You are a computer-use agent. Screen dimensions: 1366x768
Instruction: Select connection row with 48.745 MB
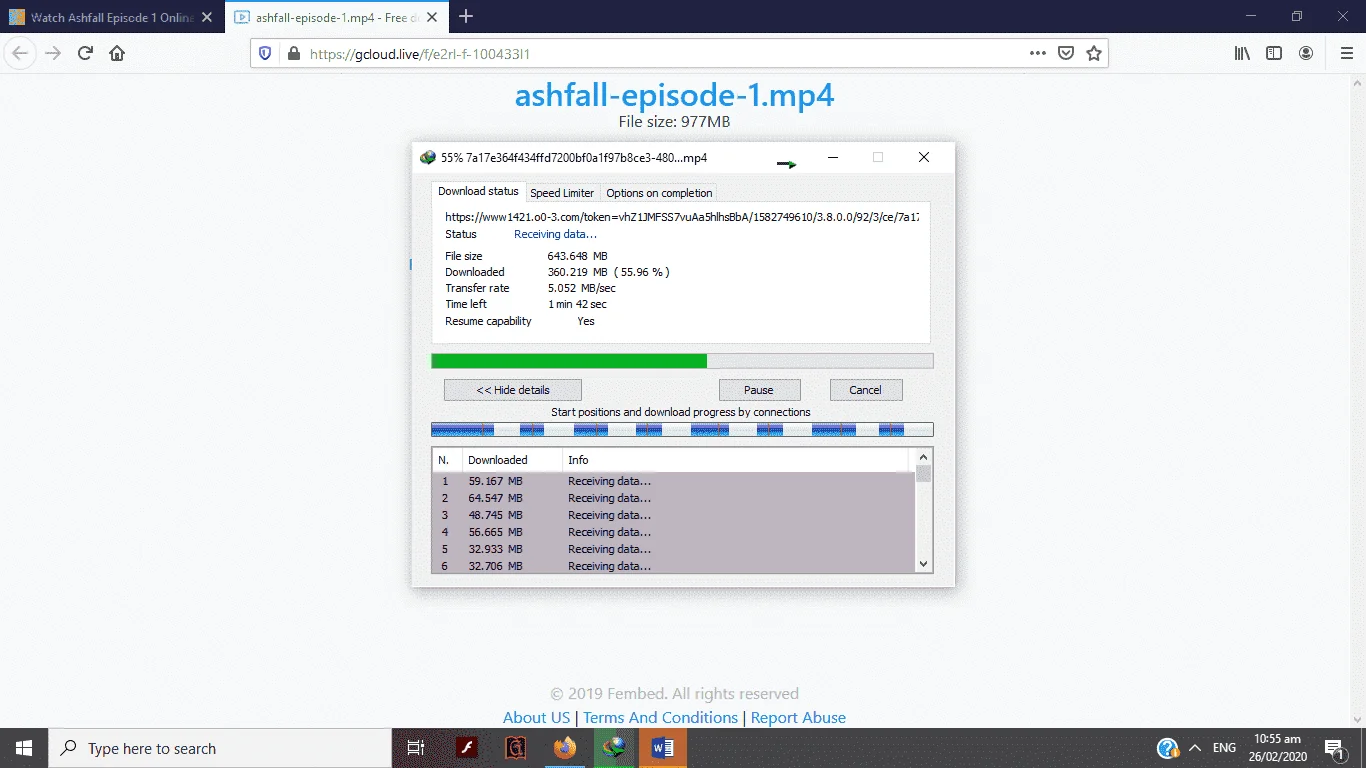pos(674,515)
